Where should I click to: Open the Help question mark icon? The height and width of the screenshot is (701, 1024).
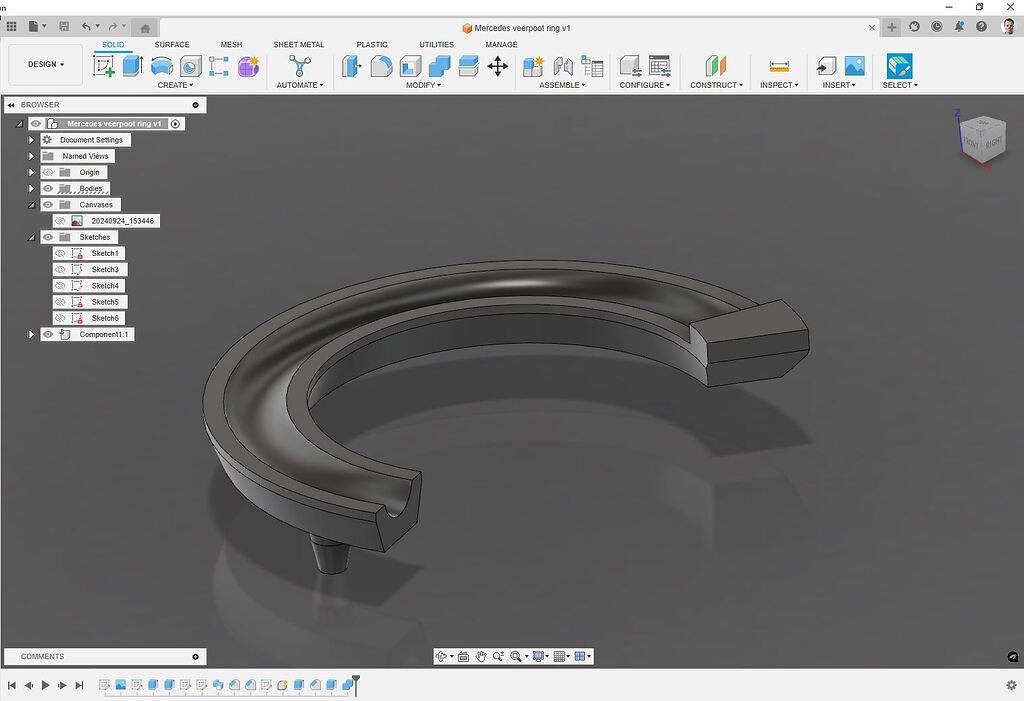point(981,27)
